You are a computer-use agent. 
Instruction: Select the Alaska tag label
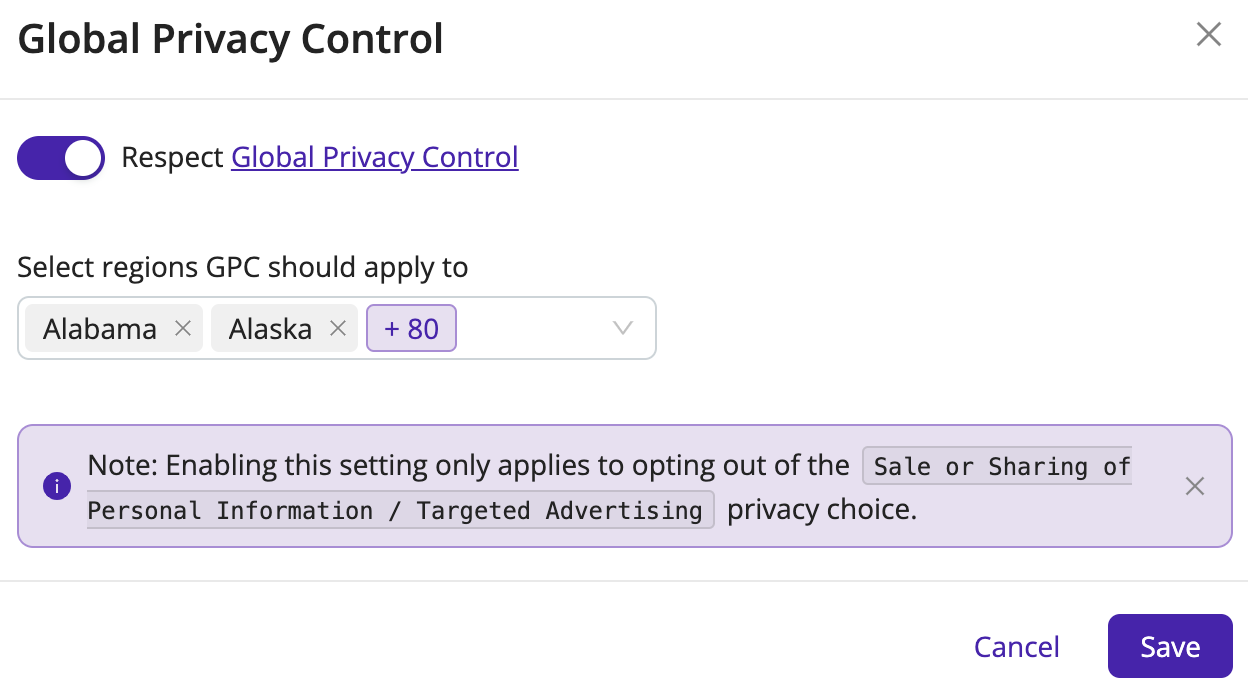[x=270, y=329]
